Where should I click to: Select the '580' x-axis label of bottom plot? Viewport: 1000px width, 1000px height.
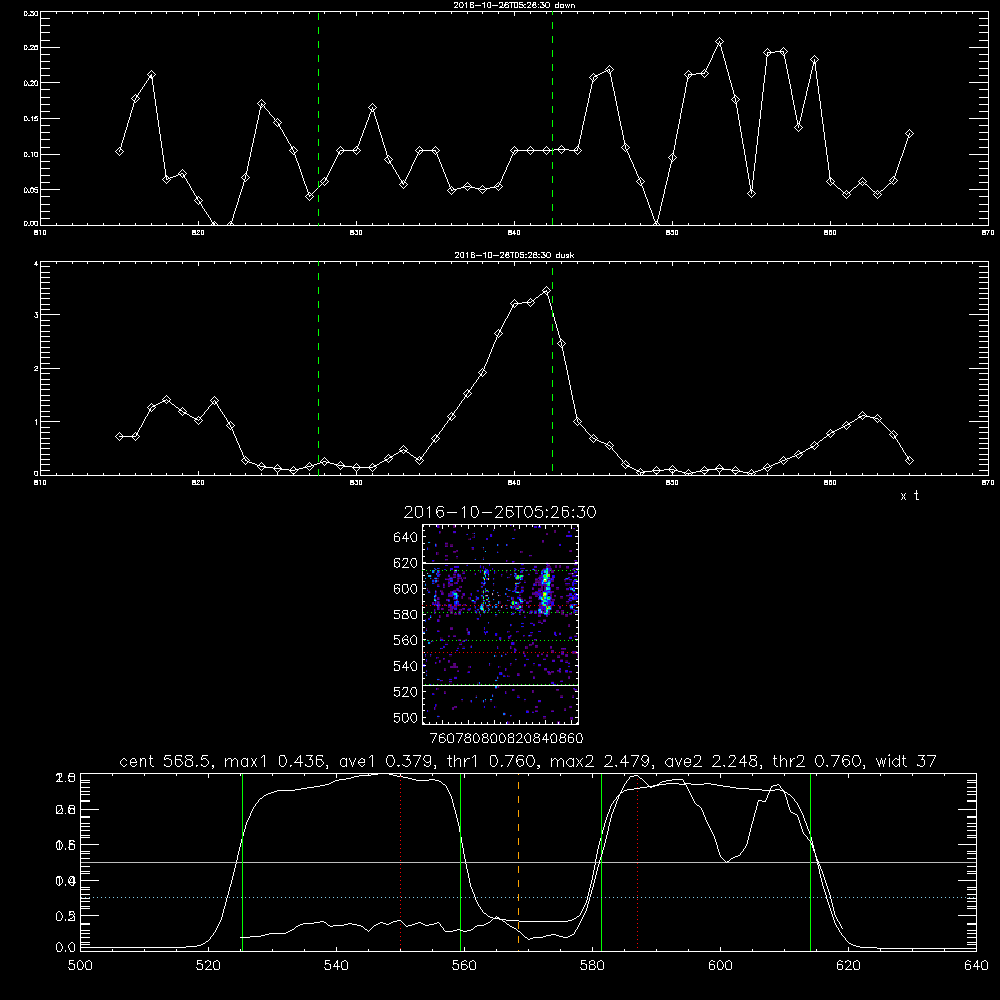(592, 966)
